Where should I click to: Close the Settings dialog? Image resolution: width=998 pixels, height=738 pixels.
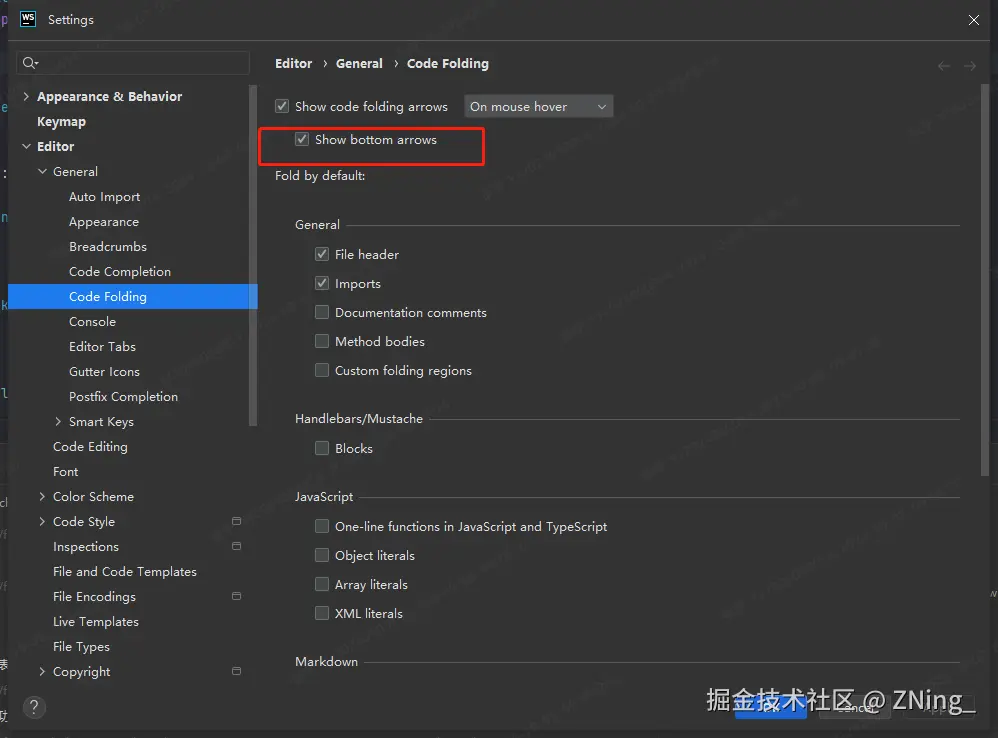(973, 20)
